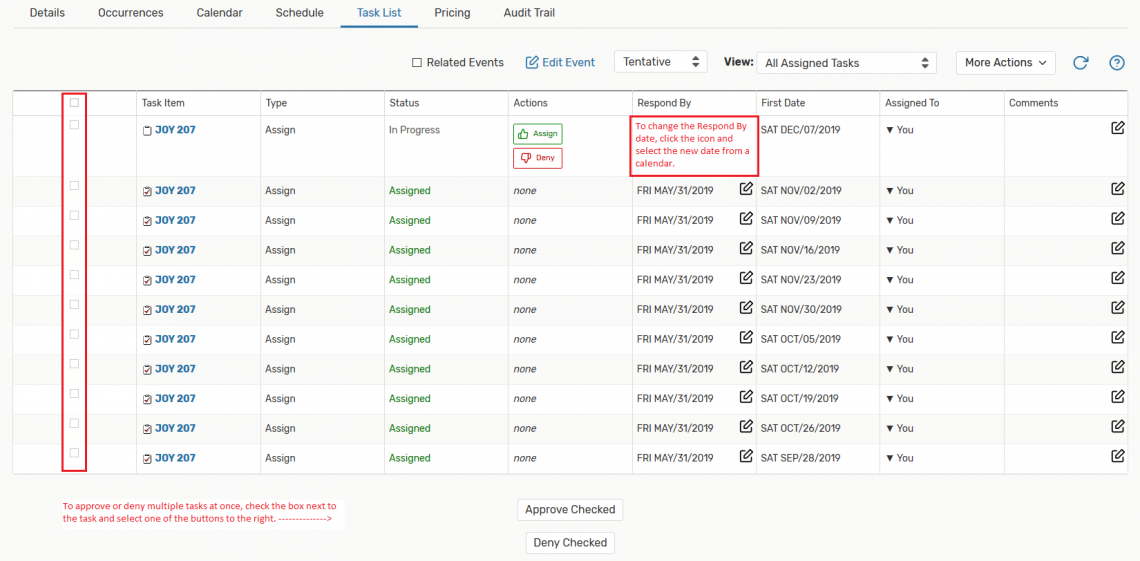
Task: Click comments edit icon for SAT NOV/16/2019 row
Action: pyautogui.click(x=1118, y=248)
